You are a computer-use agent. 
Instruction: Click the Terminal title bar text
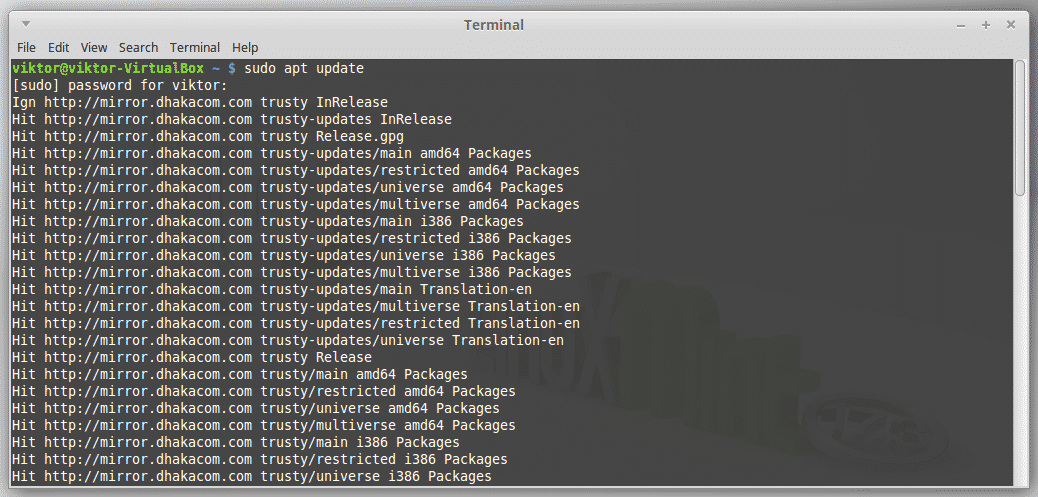[x=494, y=24]
